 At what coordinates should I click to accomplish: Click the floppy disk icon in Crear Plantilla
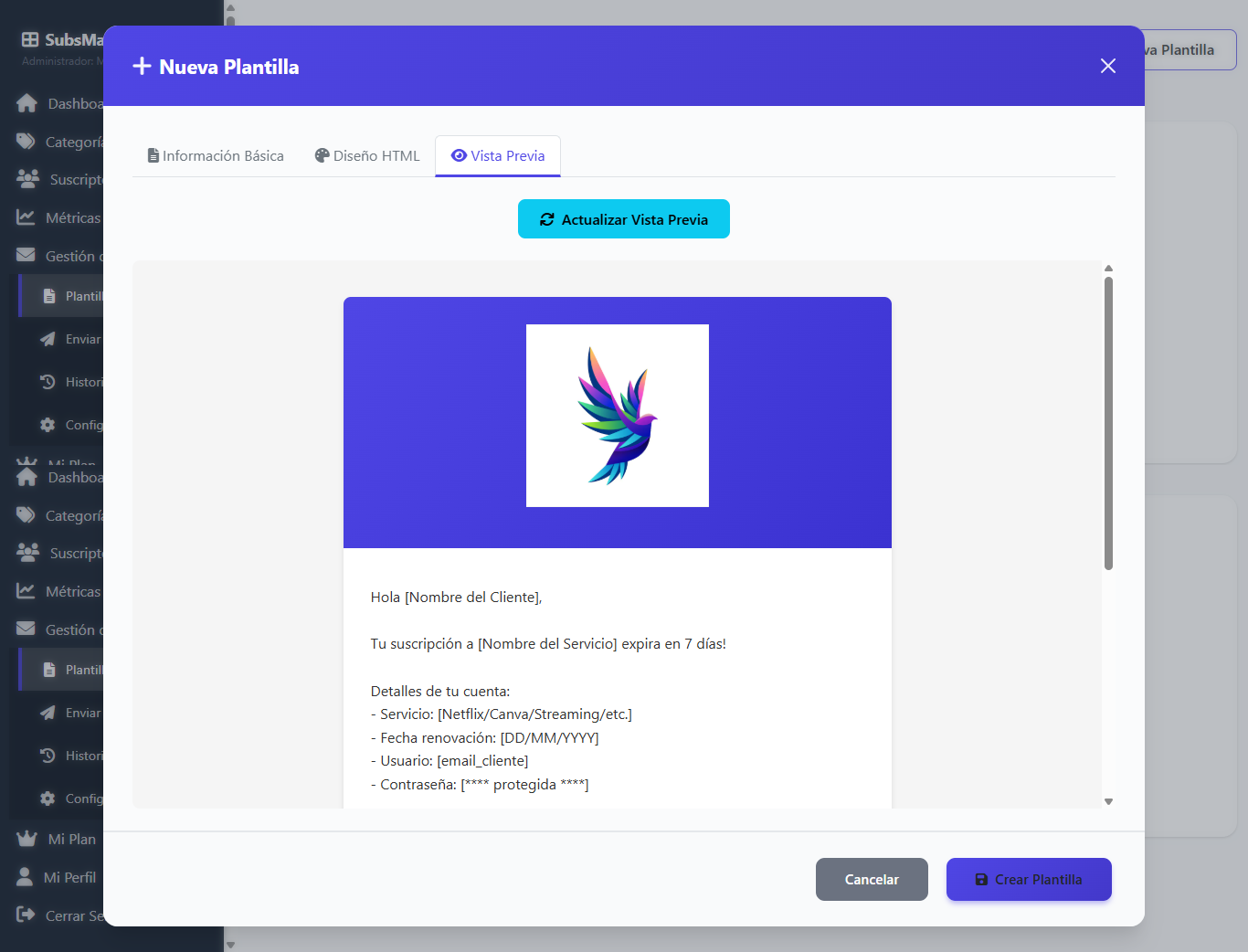tap(981, 880)
